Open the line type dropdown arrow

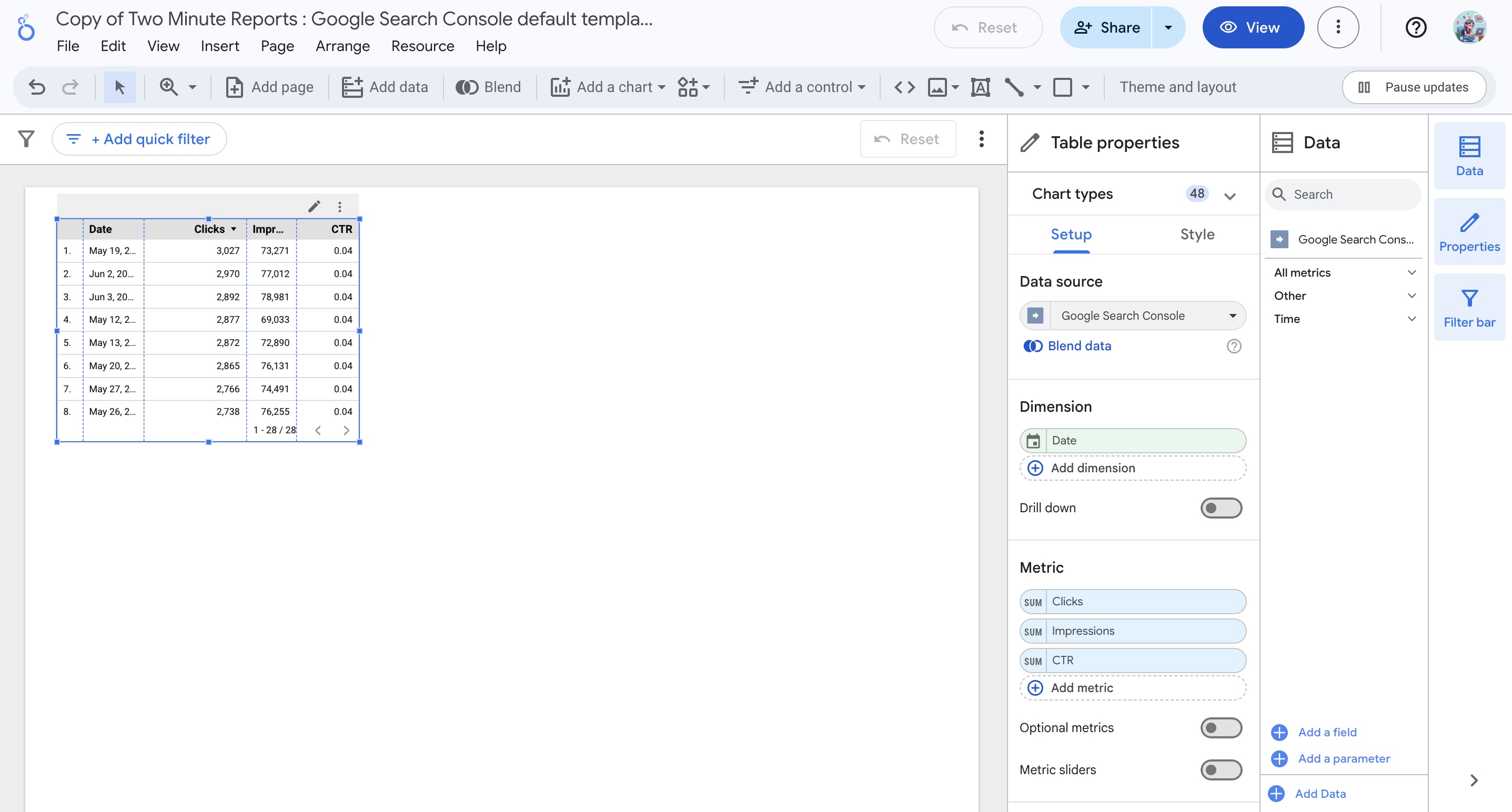(x=1037, y=87)
